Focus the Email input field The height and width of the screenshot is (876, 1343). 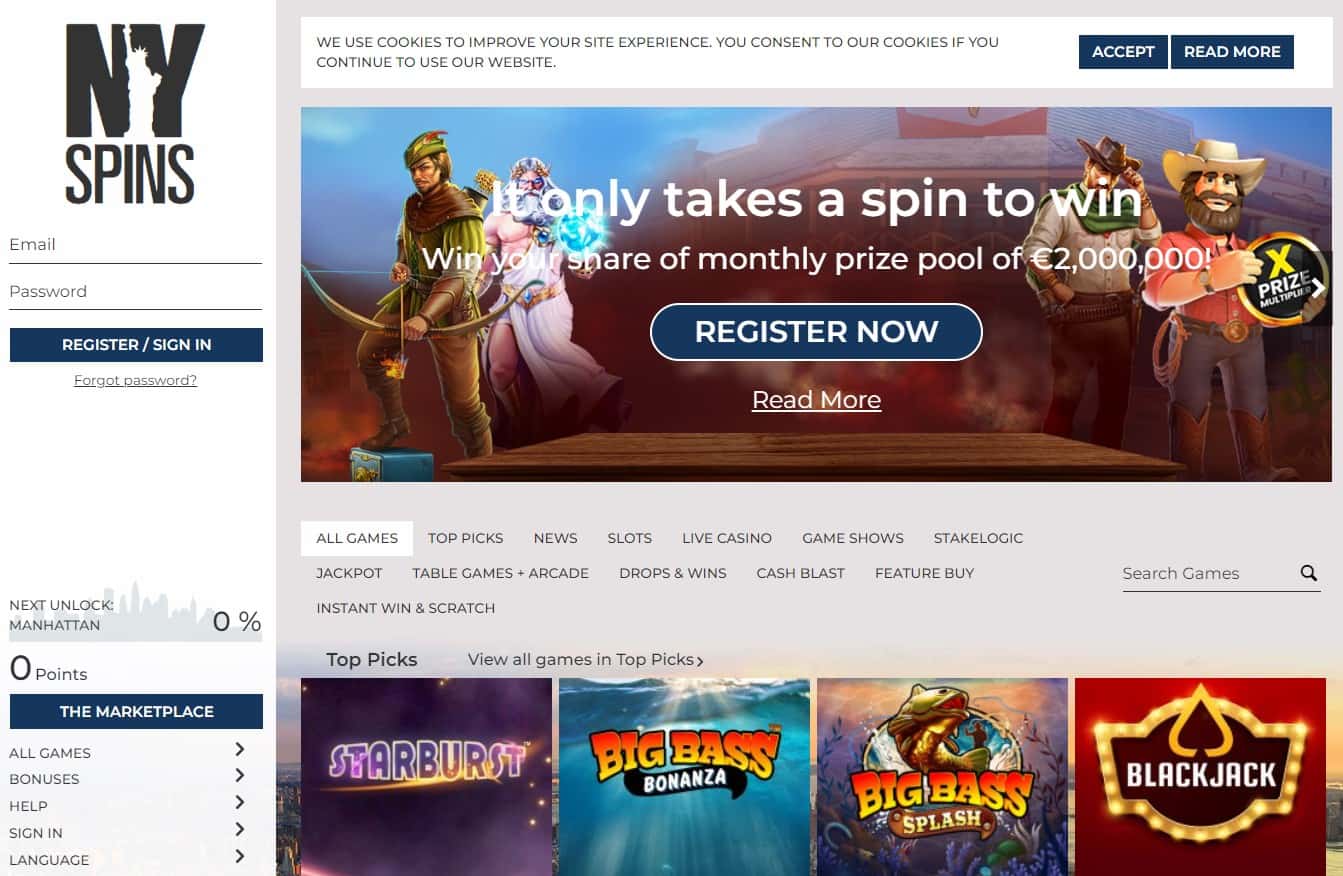point(135,245)
